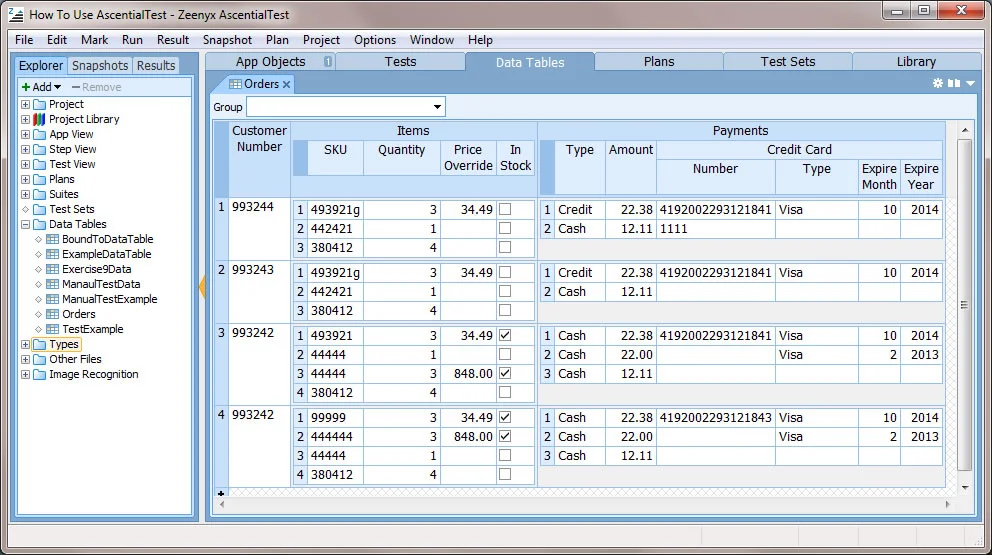Open the Add dropdown arrow

58,87
